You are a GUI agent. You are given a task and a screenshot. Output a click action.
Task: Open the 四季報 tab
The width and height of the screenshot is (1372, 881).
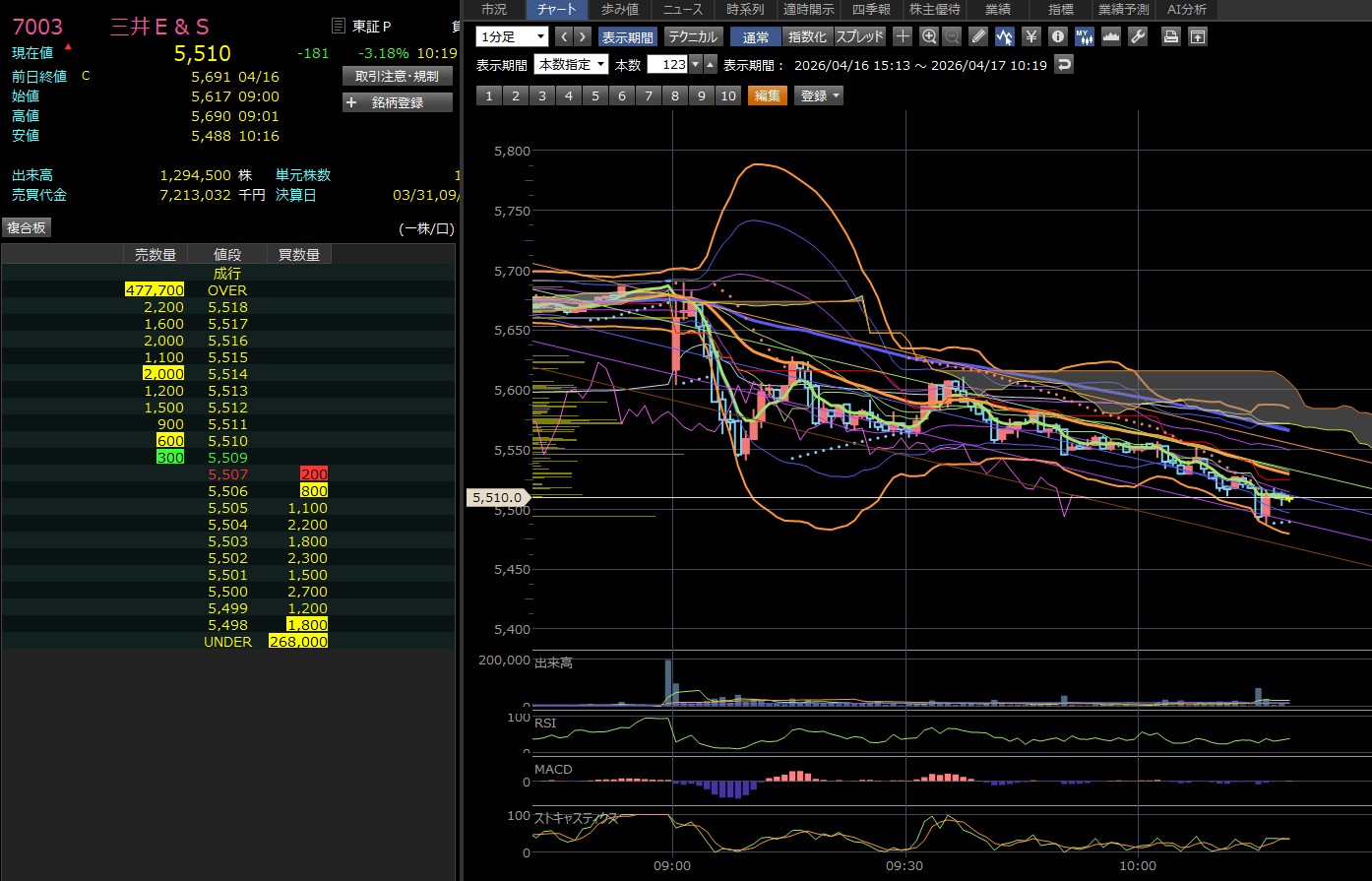871,10
